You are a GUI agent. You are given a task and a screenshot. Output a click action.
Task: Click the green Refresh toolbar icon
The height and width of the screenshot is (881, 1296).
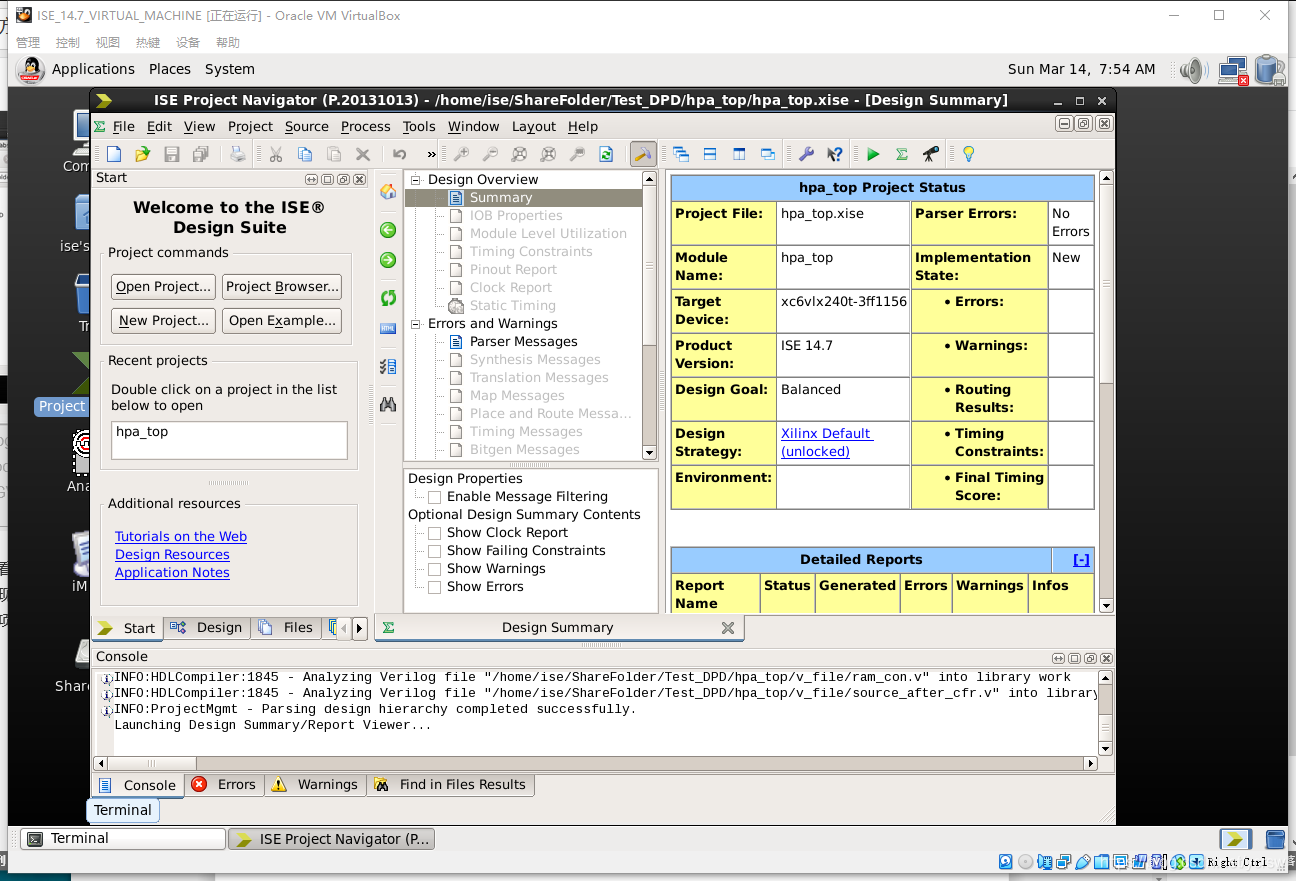[x=606, y=154]
